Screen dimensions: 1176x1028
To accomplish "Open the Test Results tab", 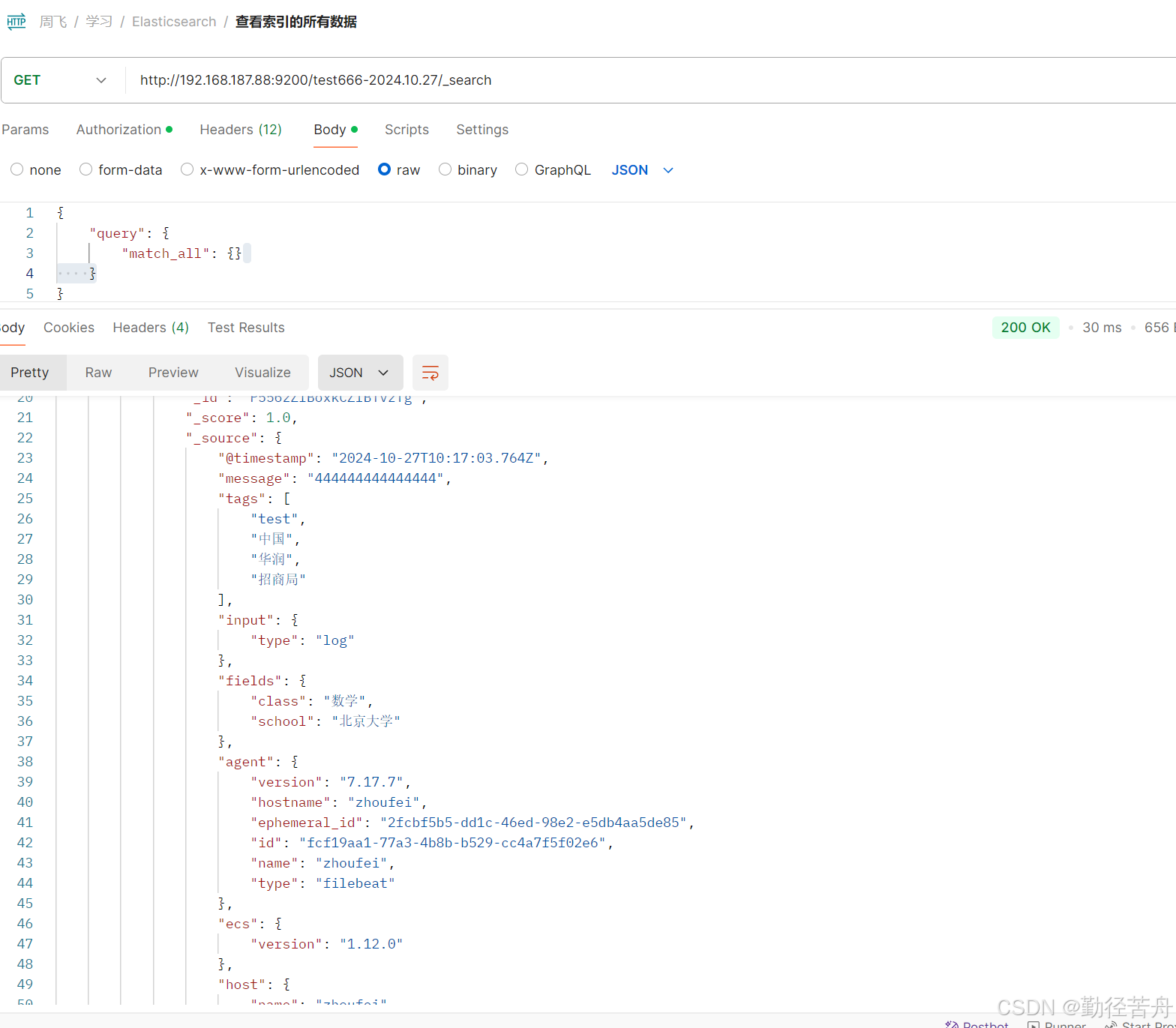I will [246, 328].
